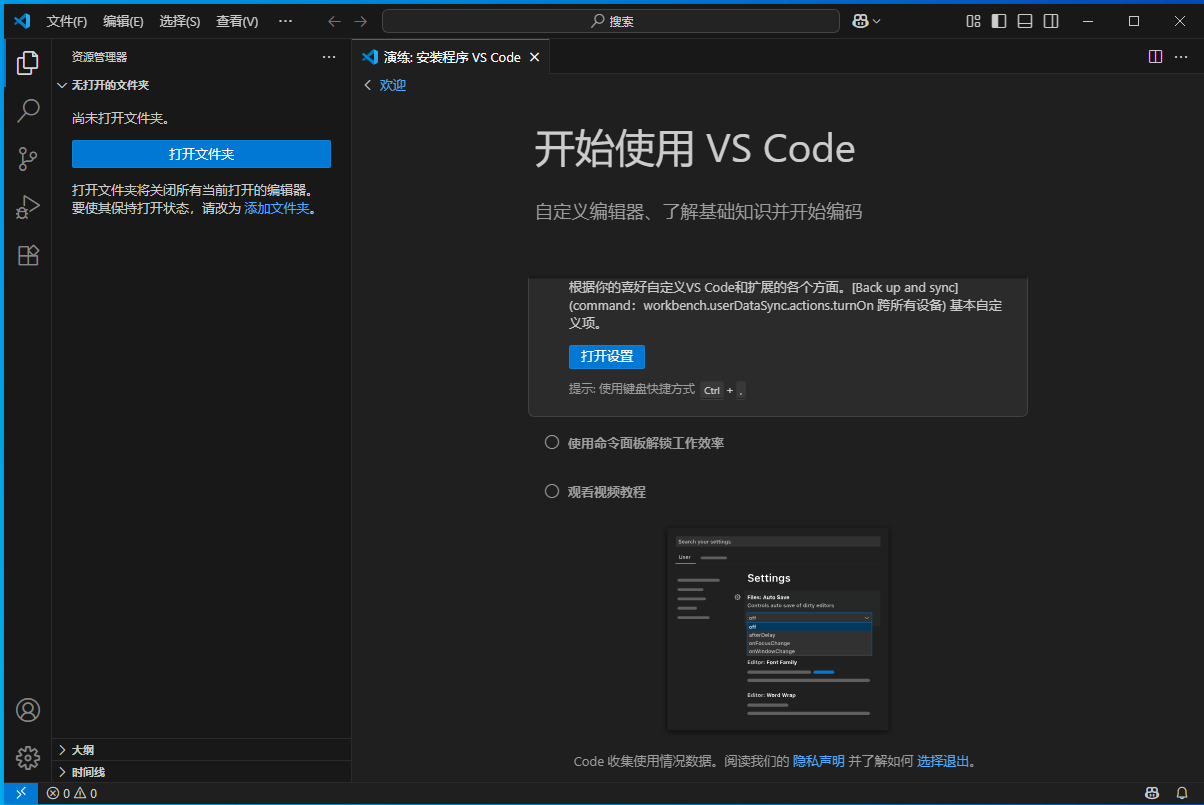
Task: Click the '开始使用 VS Code' heading
Action: [695, 149]
